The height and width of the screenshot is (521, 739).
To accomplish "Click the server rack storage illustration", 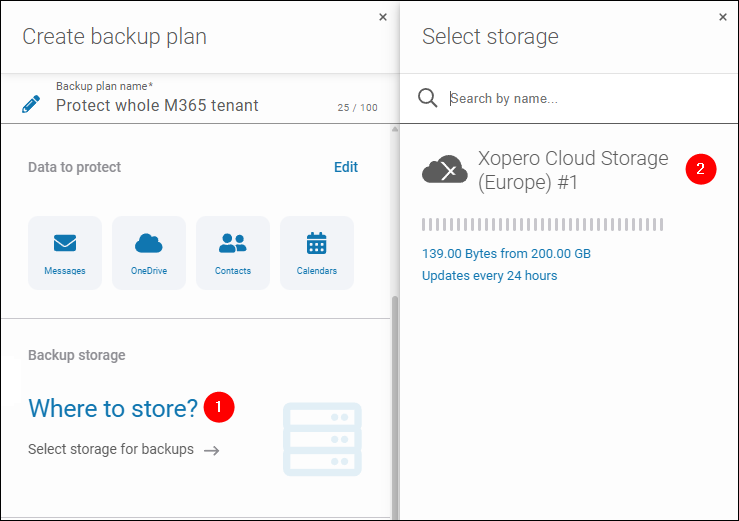I will coord(322,439).
